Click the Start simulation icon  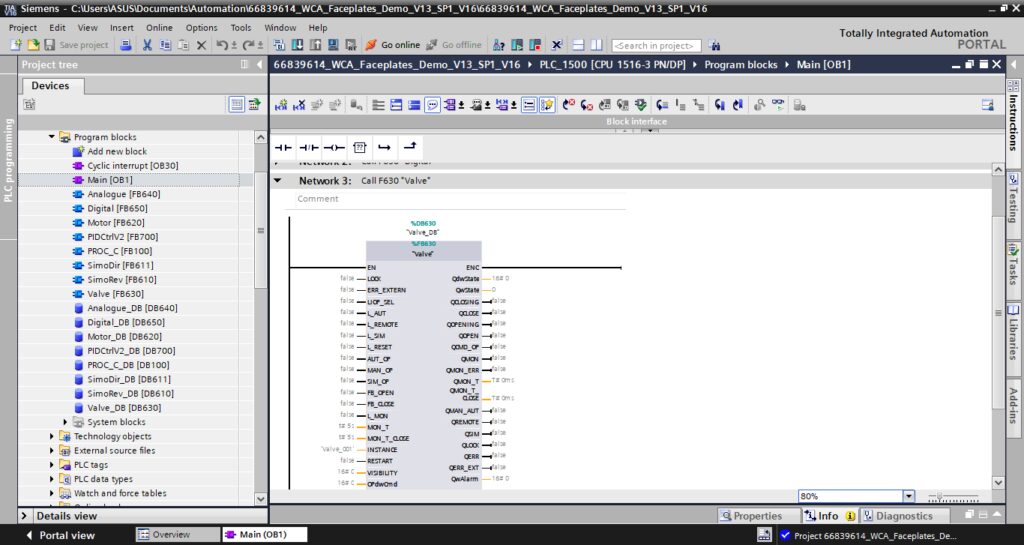point(333,45)
